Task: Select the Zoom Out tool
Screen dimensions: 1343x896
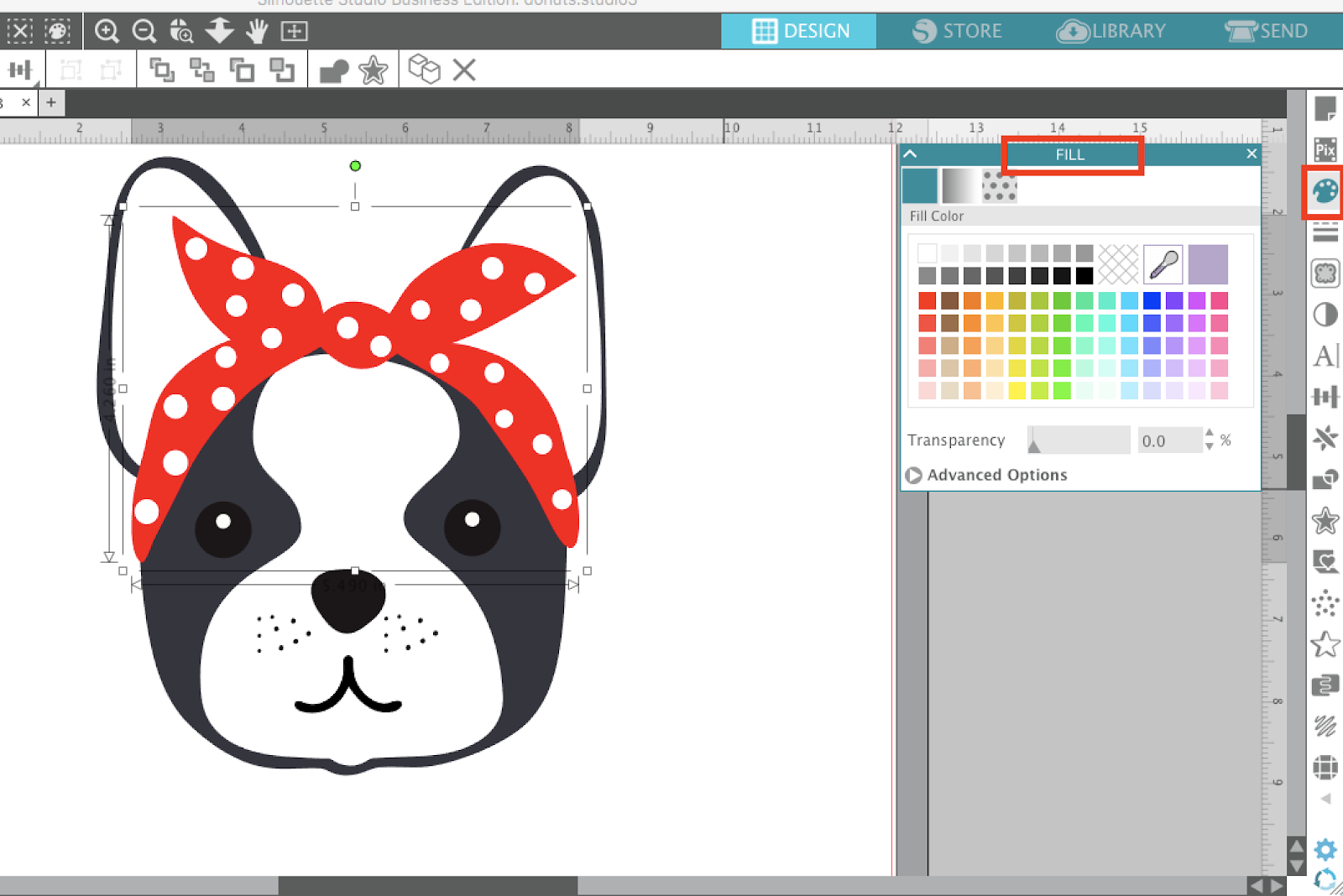Action: tap(144, 31)
